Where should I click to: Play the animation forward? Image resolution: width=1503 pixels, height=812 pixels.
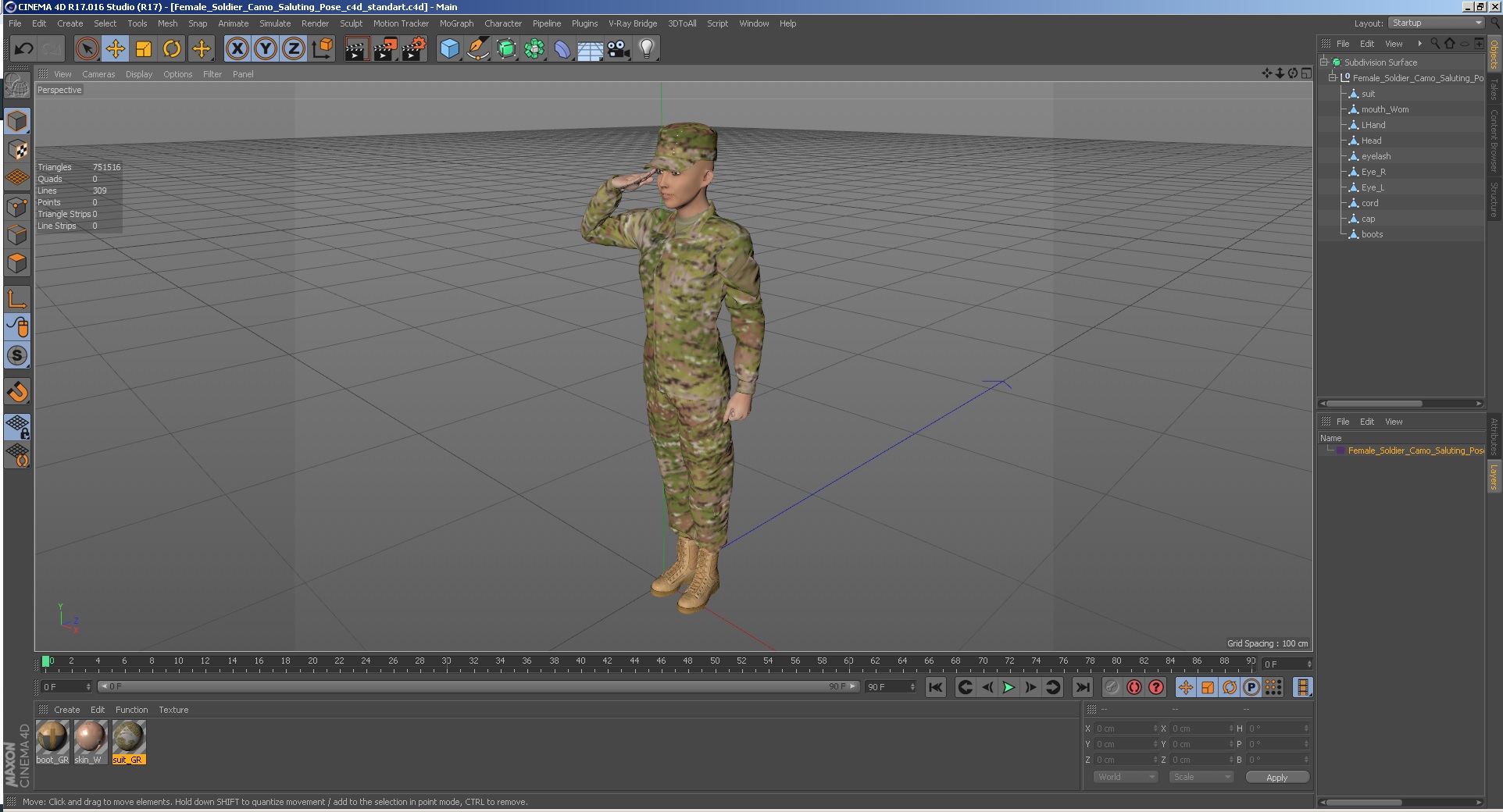[1009, 687]
